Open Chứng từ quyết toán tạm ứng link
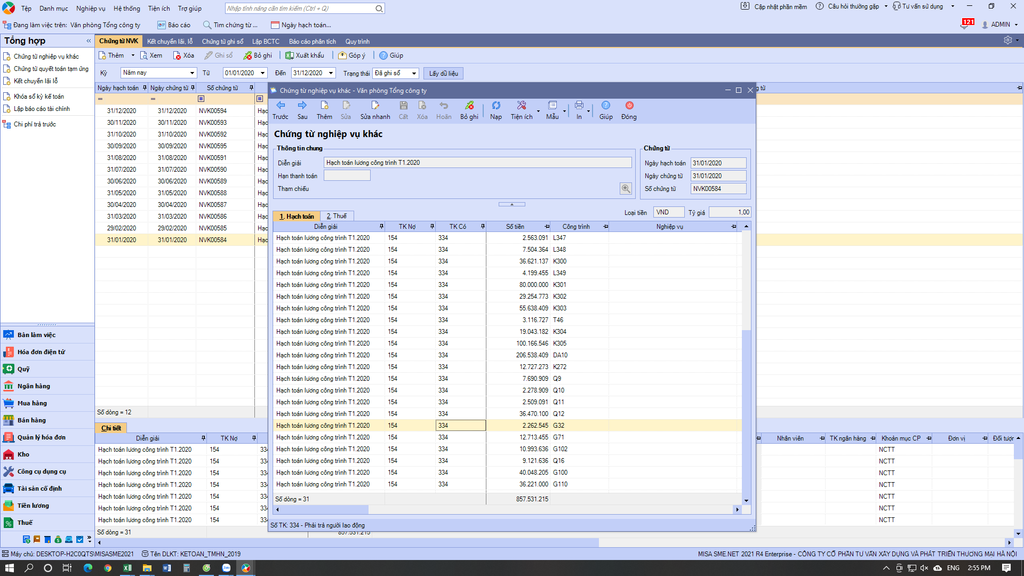The width and height of the screenshot is (1024, 576). (51, 69)
